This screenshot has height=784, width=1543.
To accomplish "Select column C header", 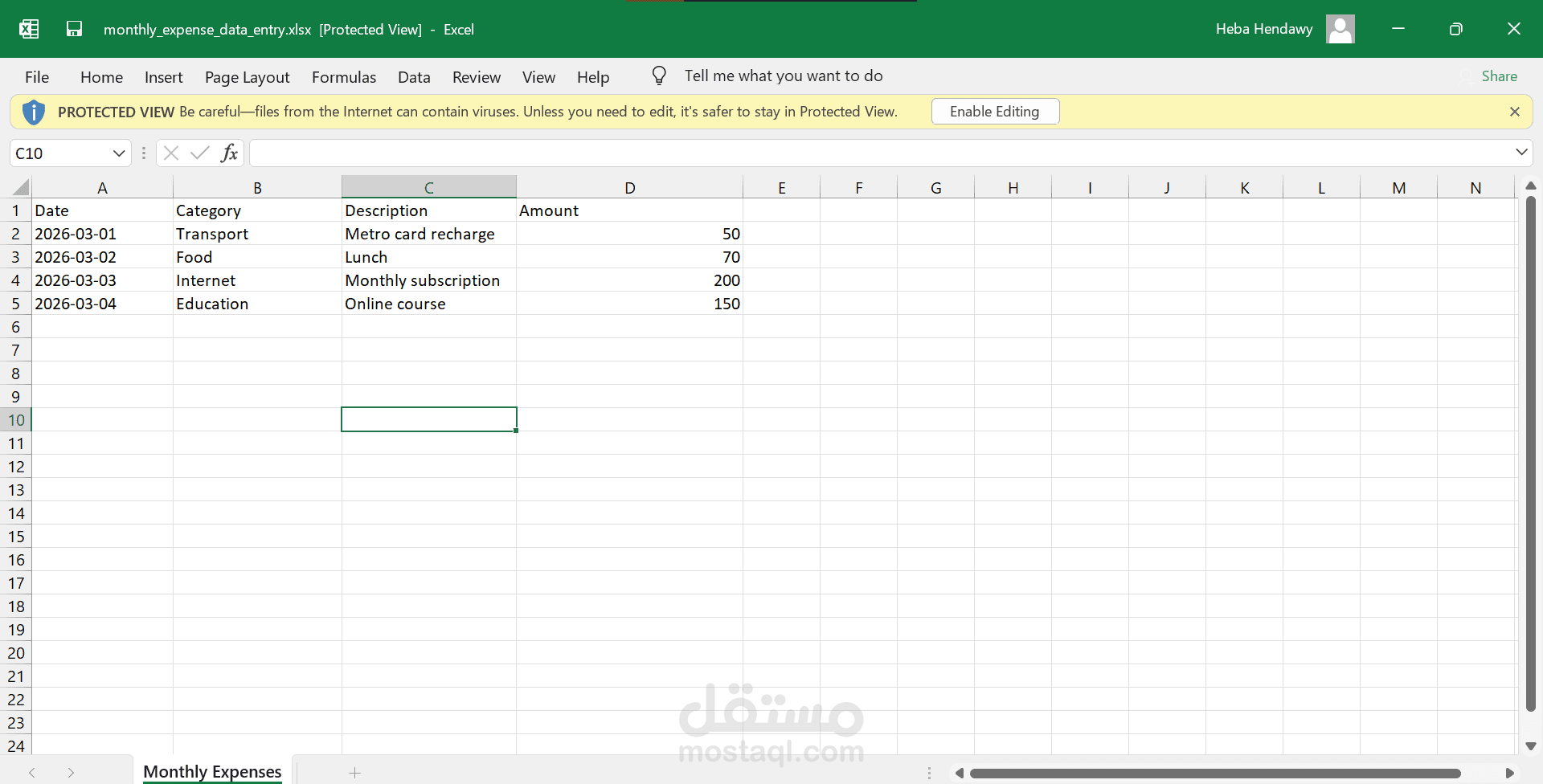I will [x=429, y=188].
